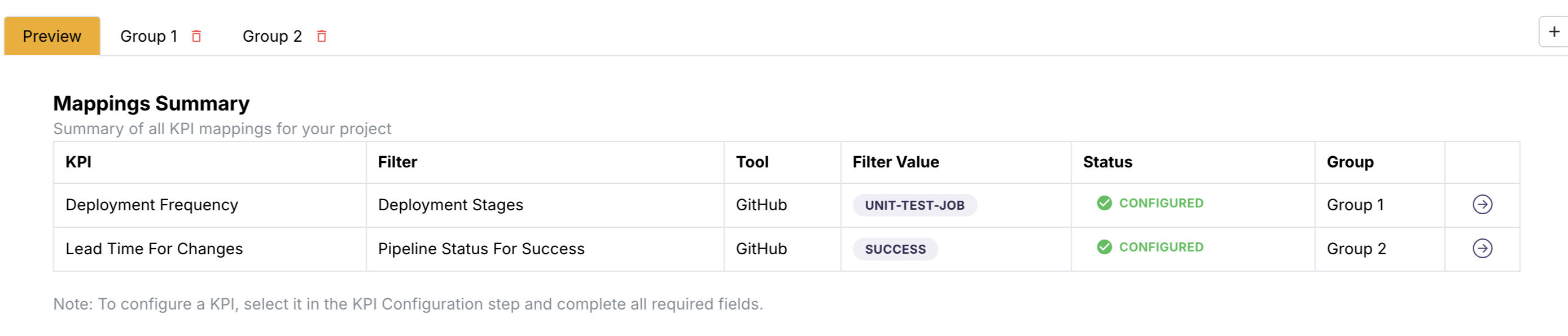Click Pipeline Status For Success filter cell
The image size is (1568, 336).
coord(481,249)
